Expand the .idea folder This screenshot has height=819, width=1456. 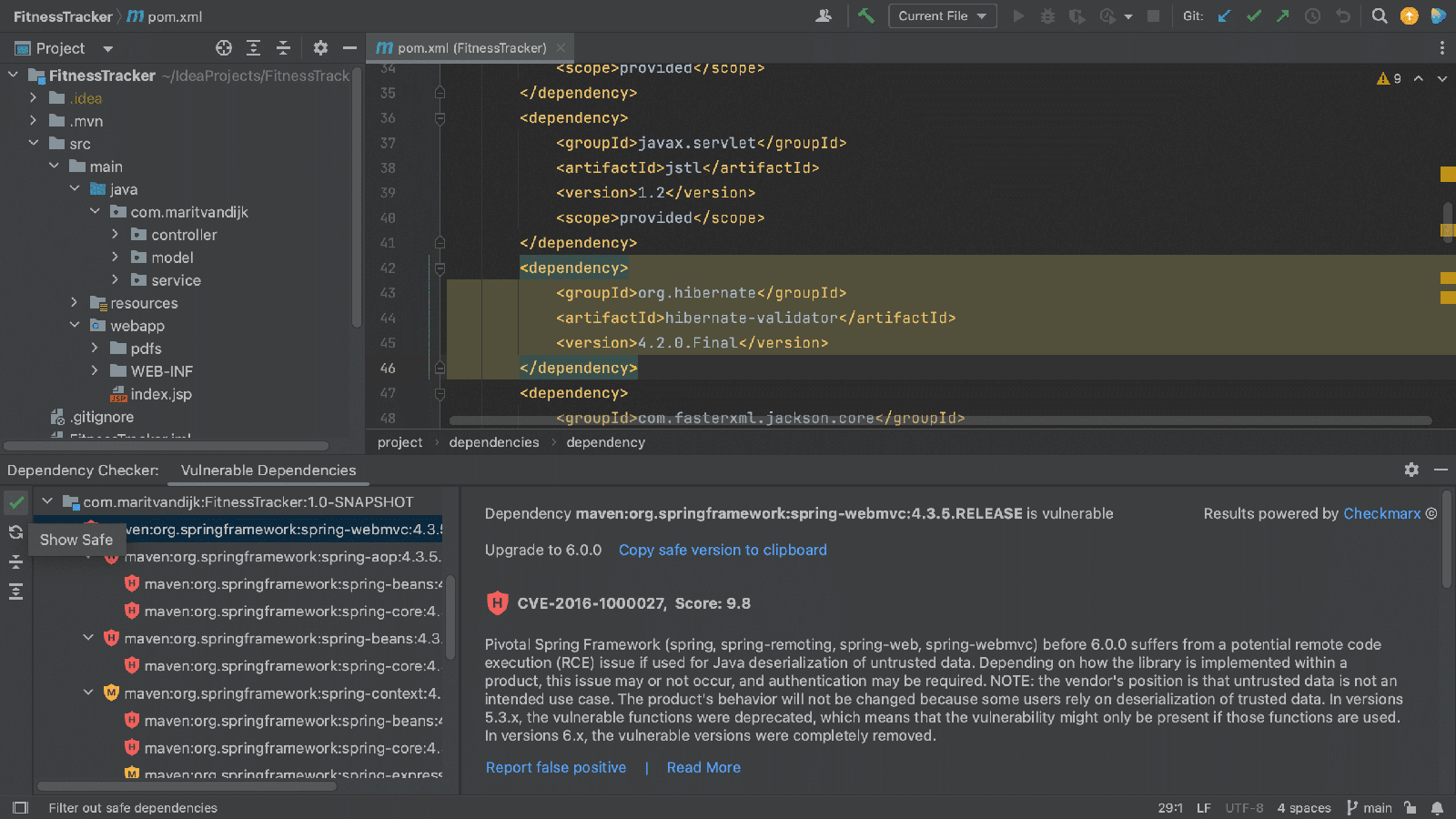[x=34, y=97]
